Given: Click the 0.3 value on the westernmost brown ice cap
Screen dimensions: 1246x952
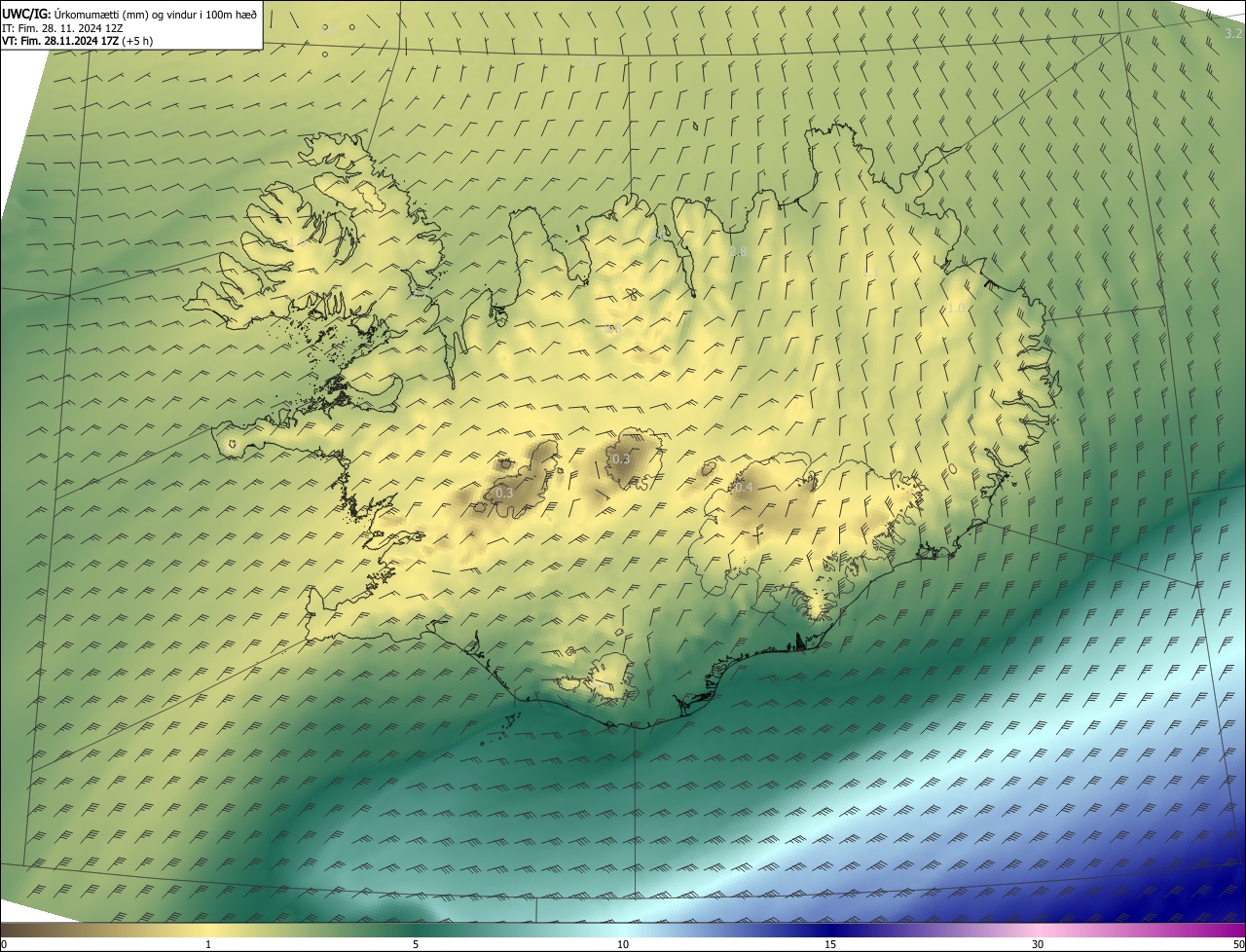Looking at the screenshot, I should (x=504, y=494).
